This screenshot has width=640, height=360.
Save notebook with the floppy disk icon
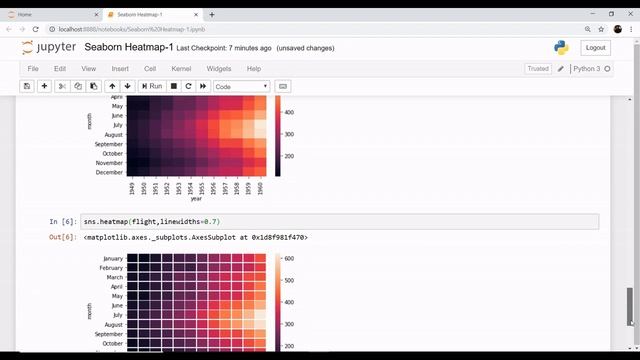pos(27,86)
